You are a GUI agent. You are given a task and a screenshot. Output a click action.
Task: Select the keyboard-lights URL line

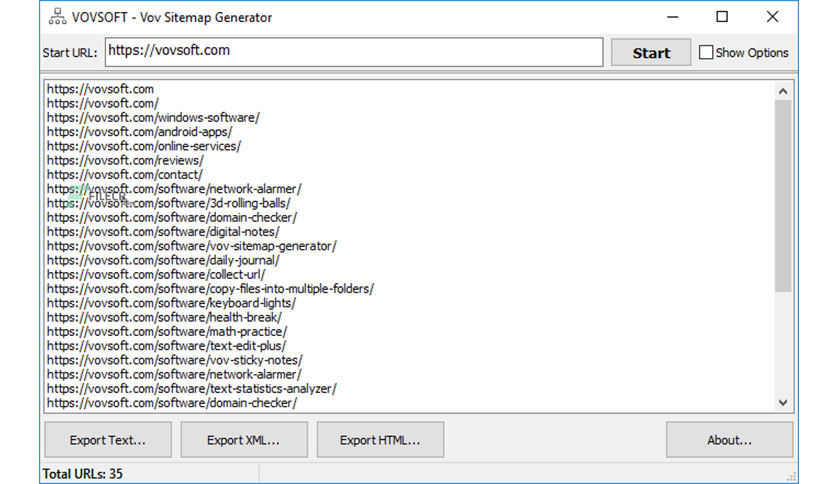(171, 303)
